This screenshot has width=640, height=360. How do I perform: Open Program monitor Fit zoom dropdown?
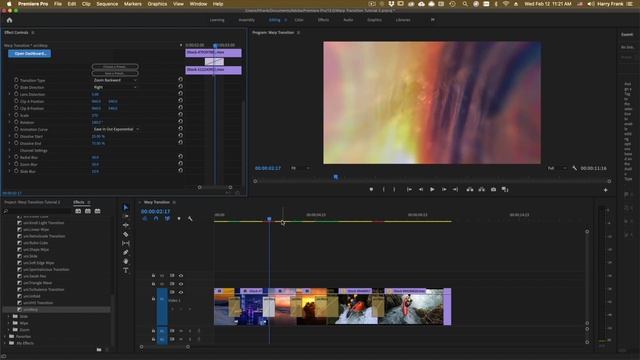point(300,168)
